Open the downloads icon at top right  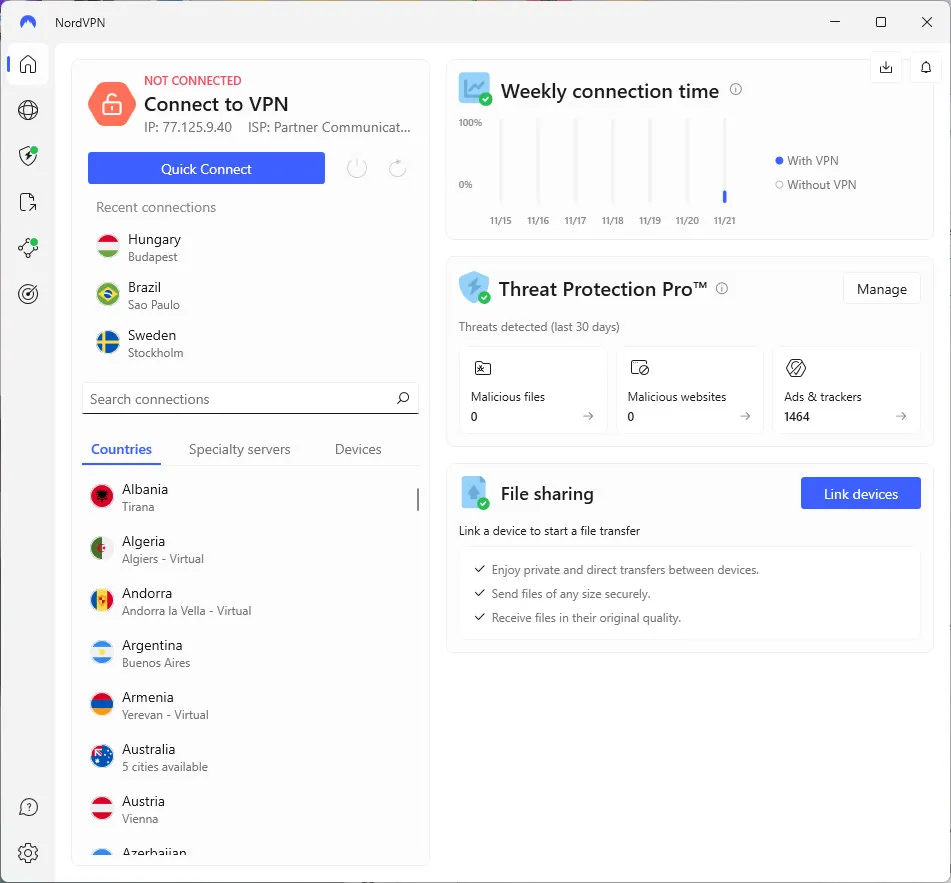(x=886, y=67)
